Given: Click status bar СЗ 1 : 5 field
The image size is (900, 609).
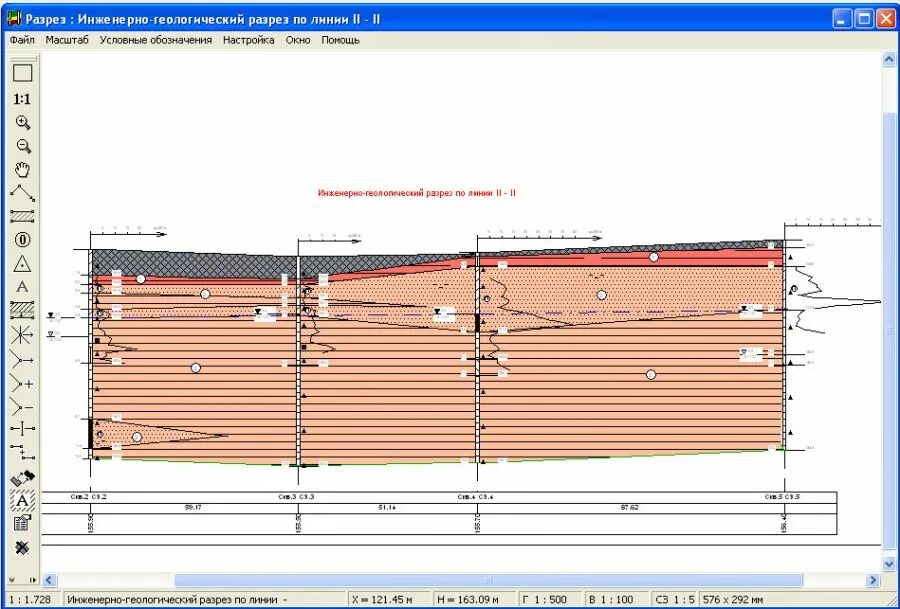Looking at the screenshot, I should pyautogui.click(x=674, y=600).
